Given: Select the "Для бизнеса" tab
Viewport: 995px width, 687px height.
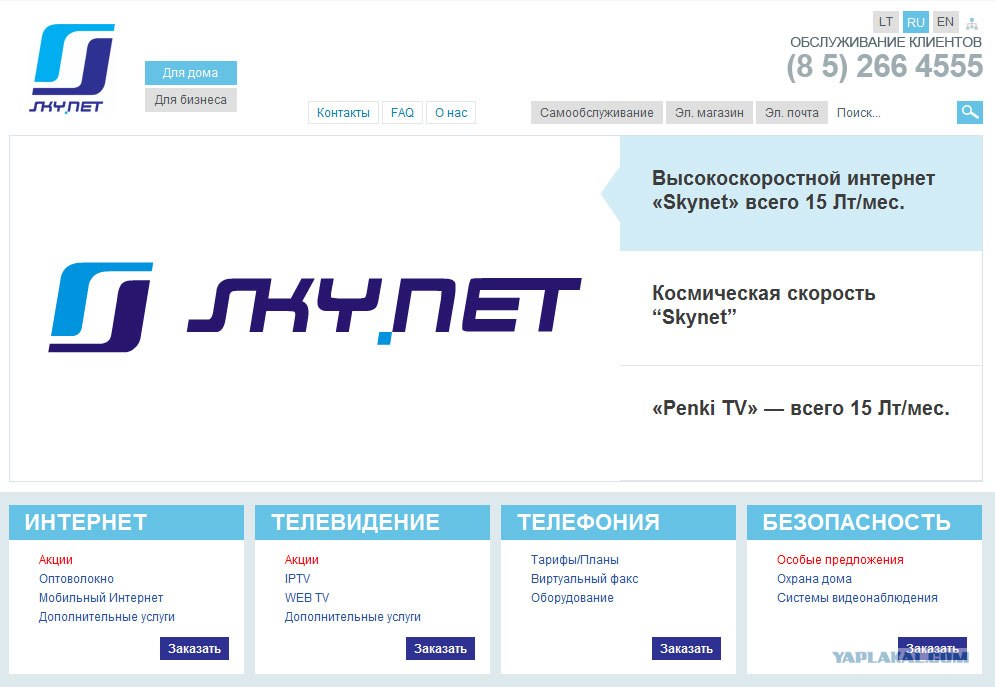Looking at the screenshot, I should pyautogui.click(x=190, y=100).
